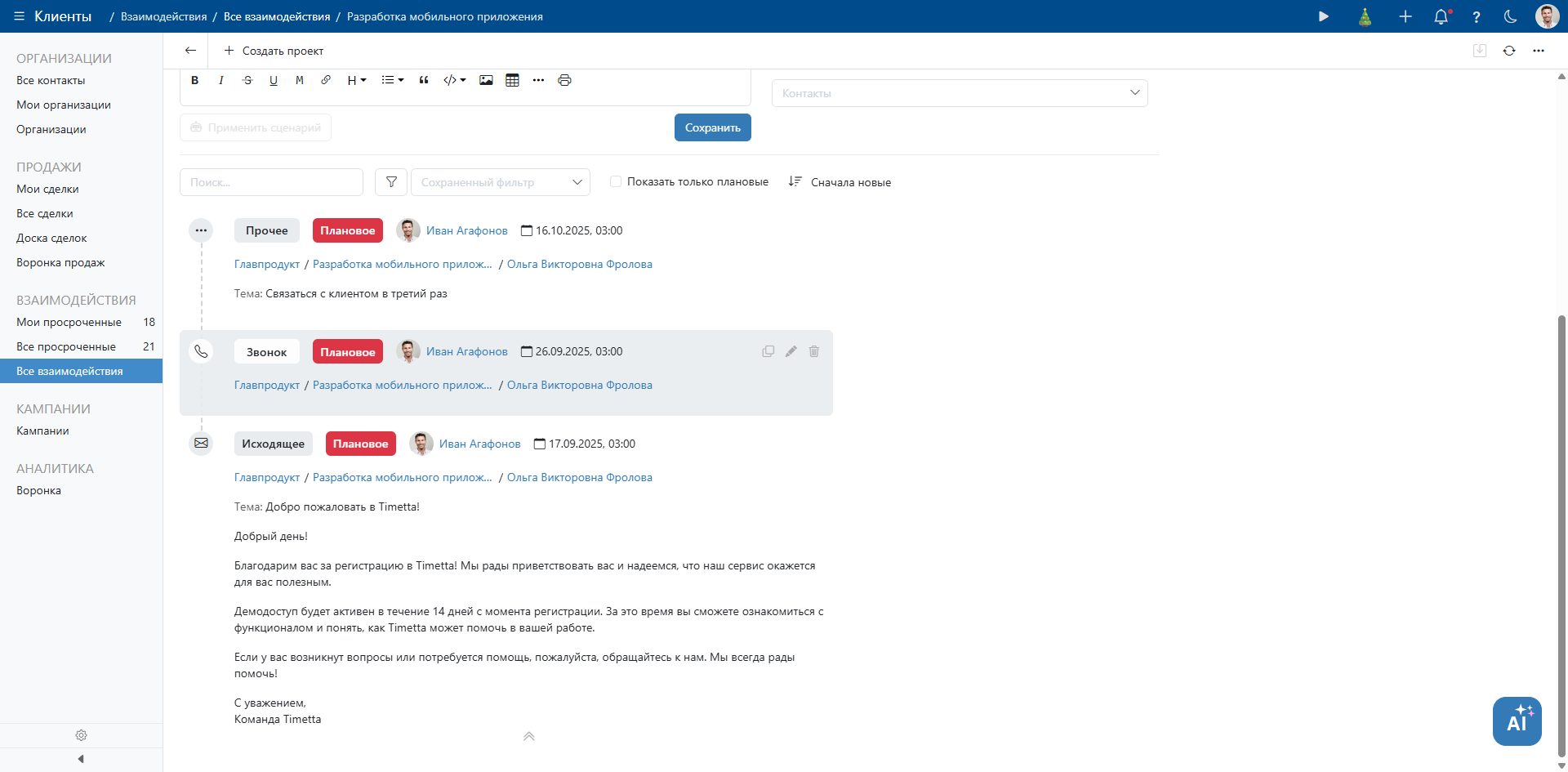Apply strikethrough formatting
This screenshot has width=1568, height=772.
click(247, 80)
